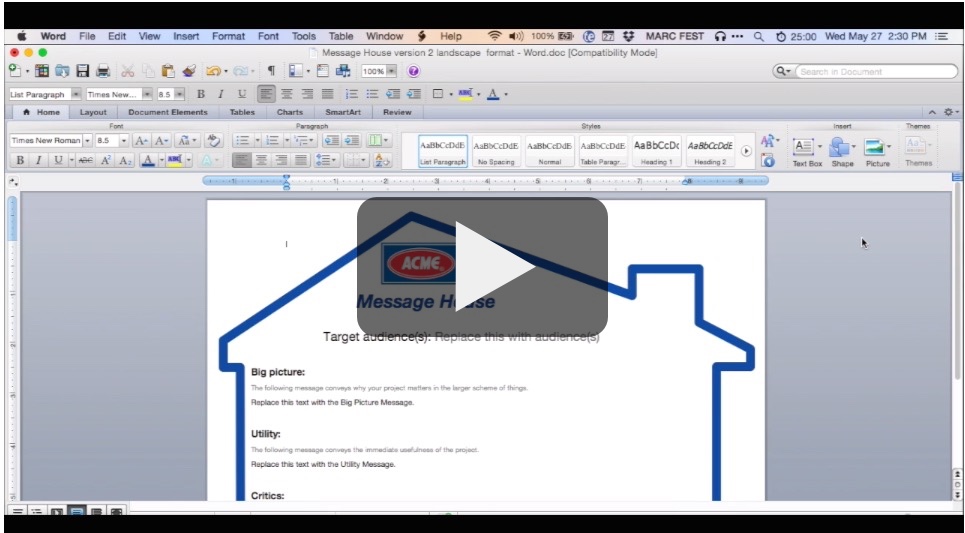Open the ribbon font size 8.5 dropdown
The image size is (965, 533).
click(x=124, y=140)
